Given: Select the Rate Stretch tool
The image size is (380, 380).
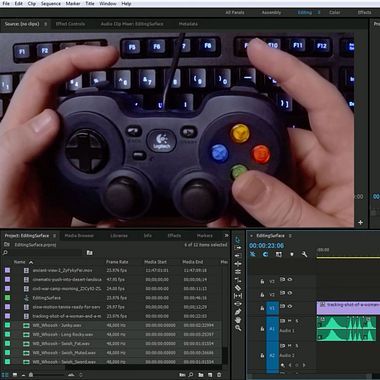Looking at the screenshot, I should coord(238,280).
